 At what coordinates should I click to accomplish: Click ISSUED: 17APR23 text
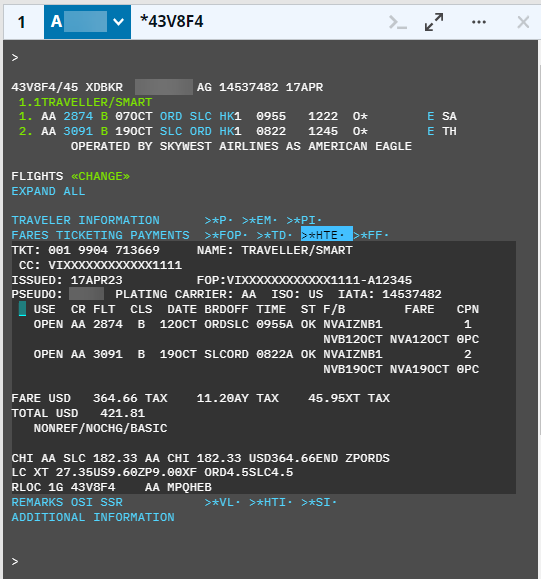coord(67,280)
